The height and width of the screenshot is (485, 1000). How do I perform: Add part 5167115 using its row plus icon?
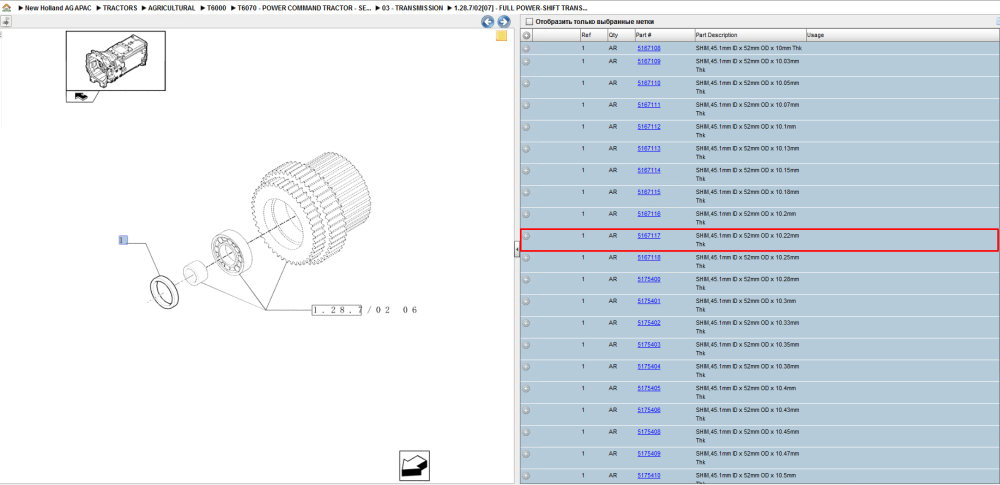click(x=526, y=193)
